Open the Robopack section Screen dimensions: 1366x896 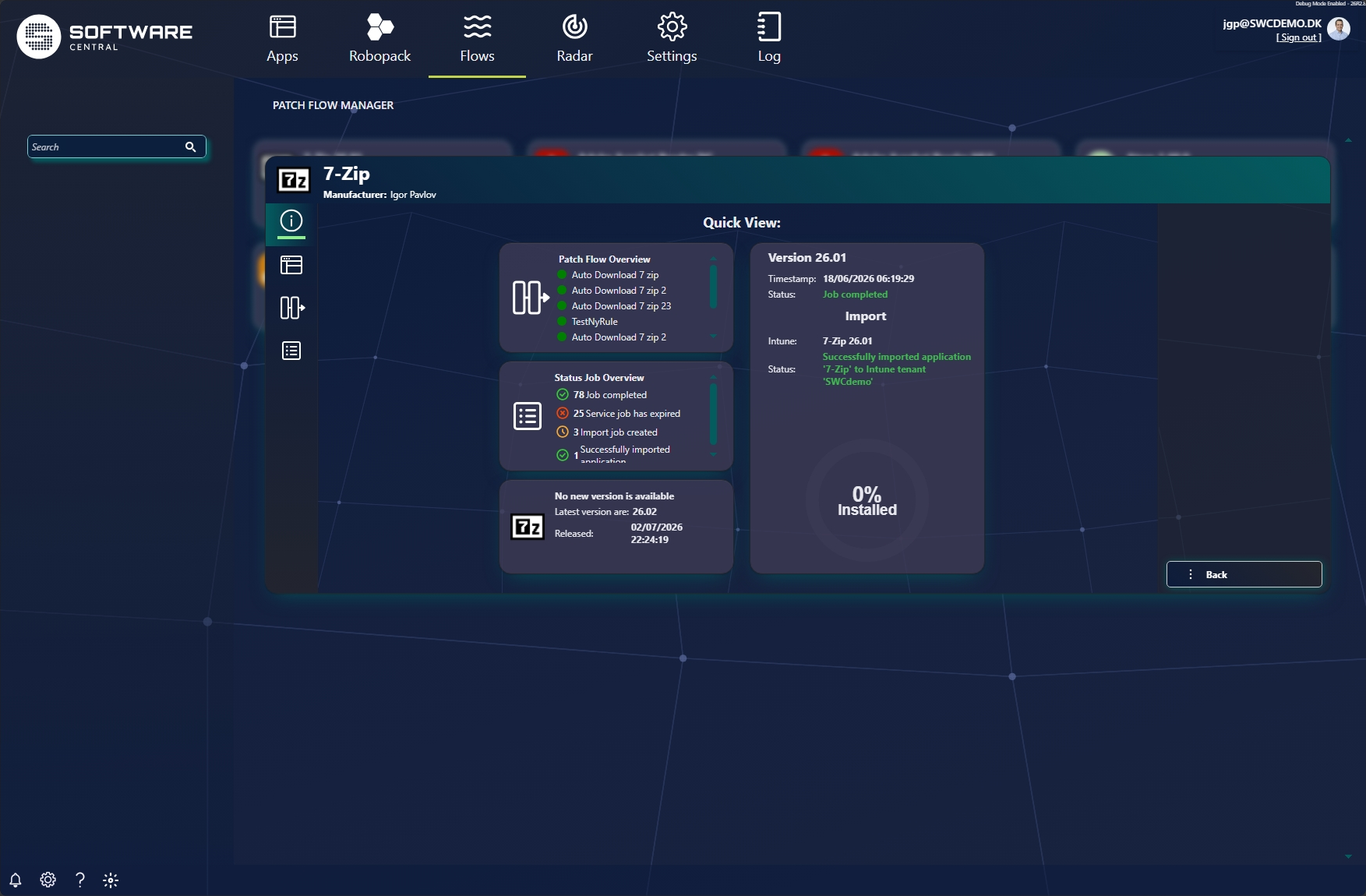pyautogui.click(x=379, y=39)
